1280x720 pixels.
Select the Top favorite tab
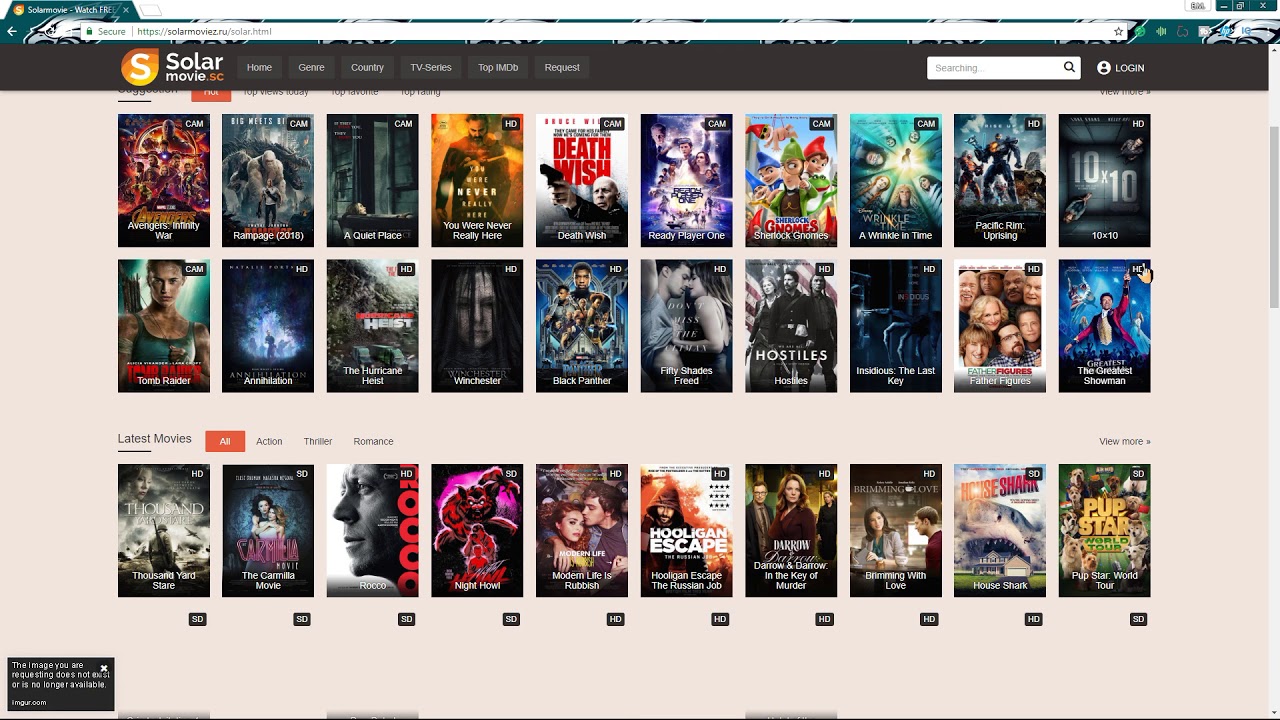pyautogui.click(x=355, y=92)
